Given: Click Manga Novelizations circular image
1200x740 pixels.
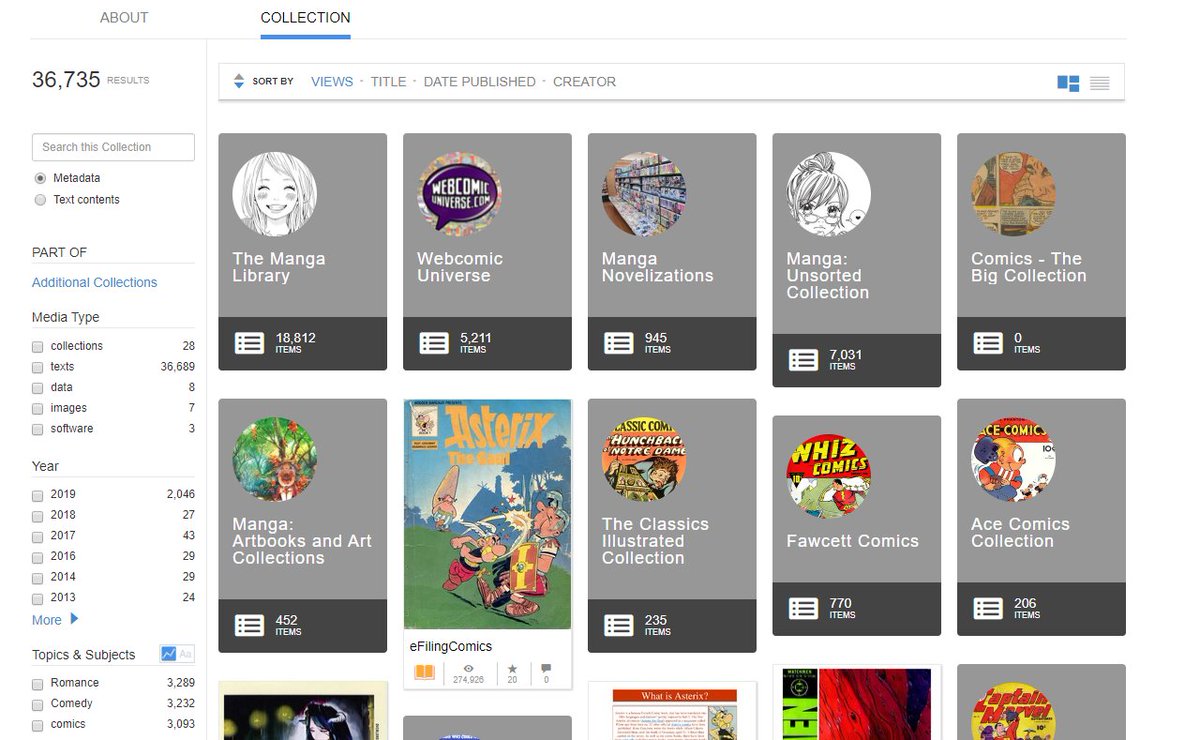Looking at the screenshot, I should click(644, 194).
